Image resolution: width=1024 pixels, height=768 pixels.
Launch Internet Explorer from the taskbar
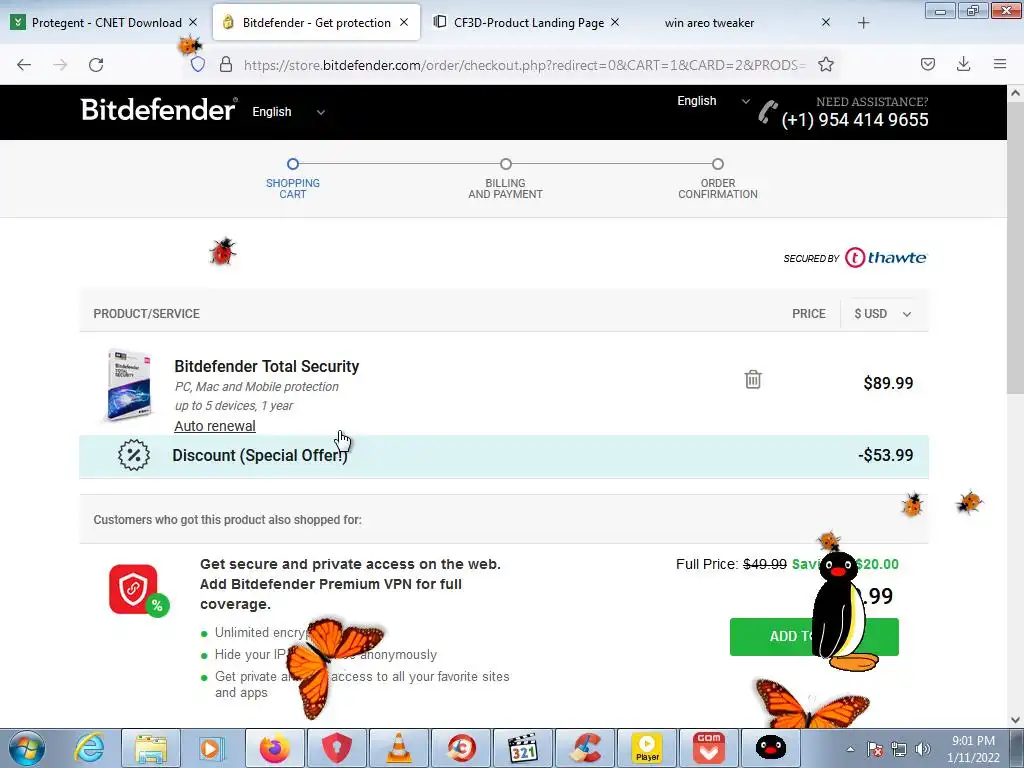pos(89,748)
